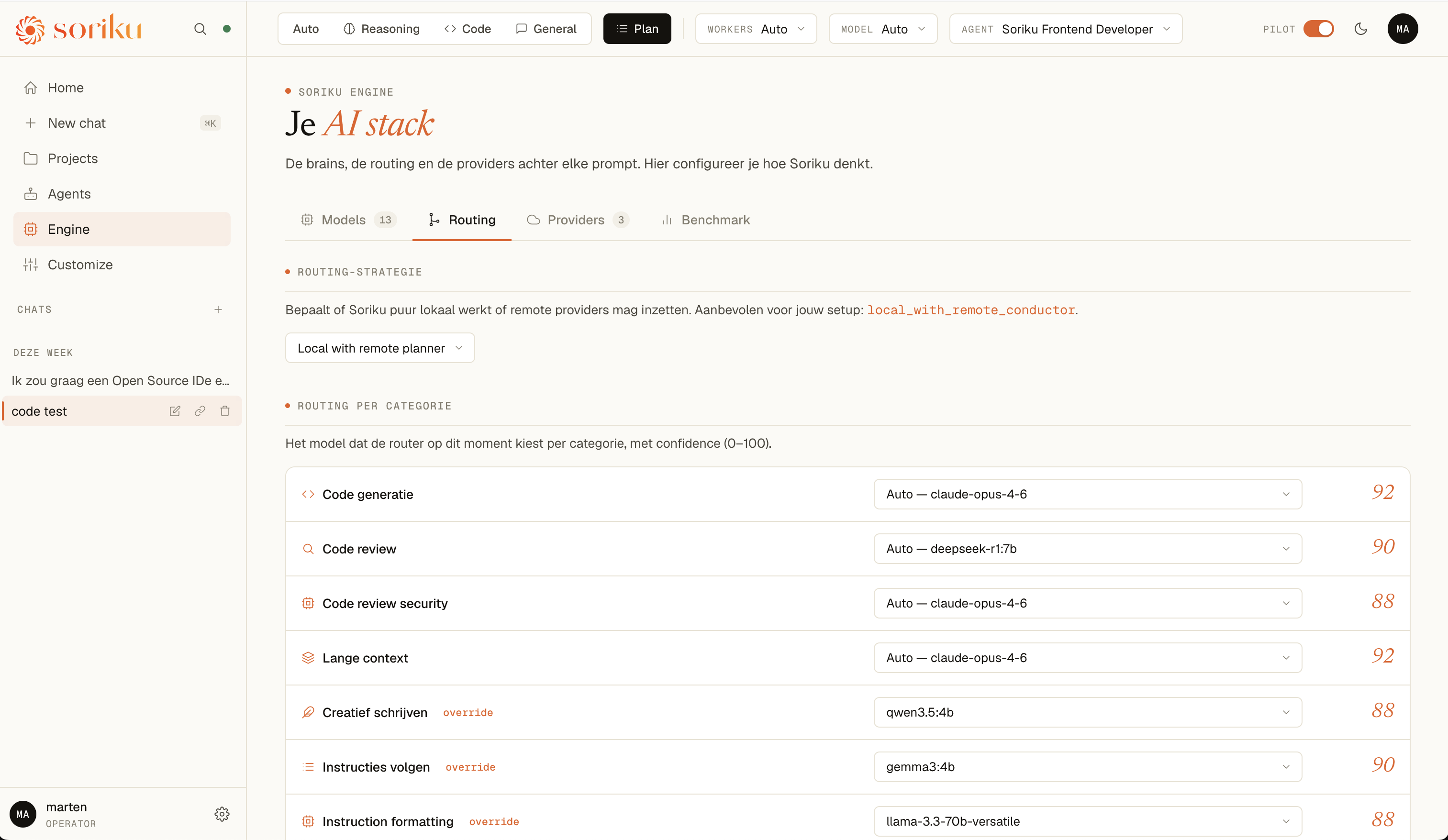The height and width of the screenshot is (840, 1448).
Task: Switch to General mode
Action: (x=546, y=29)
